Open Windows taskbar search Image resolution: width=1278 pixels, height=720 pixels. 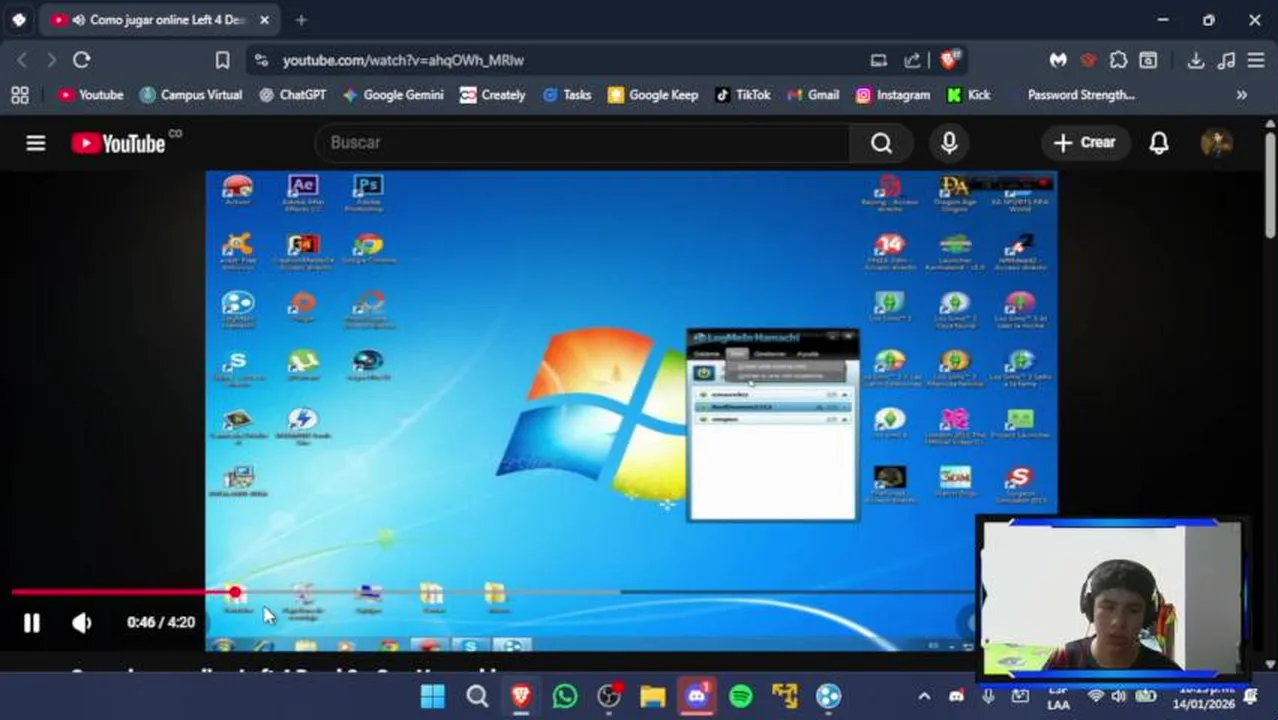coord(477,696)
